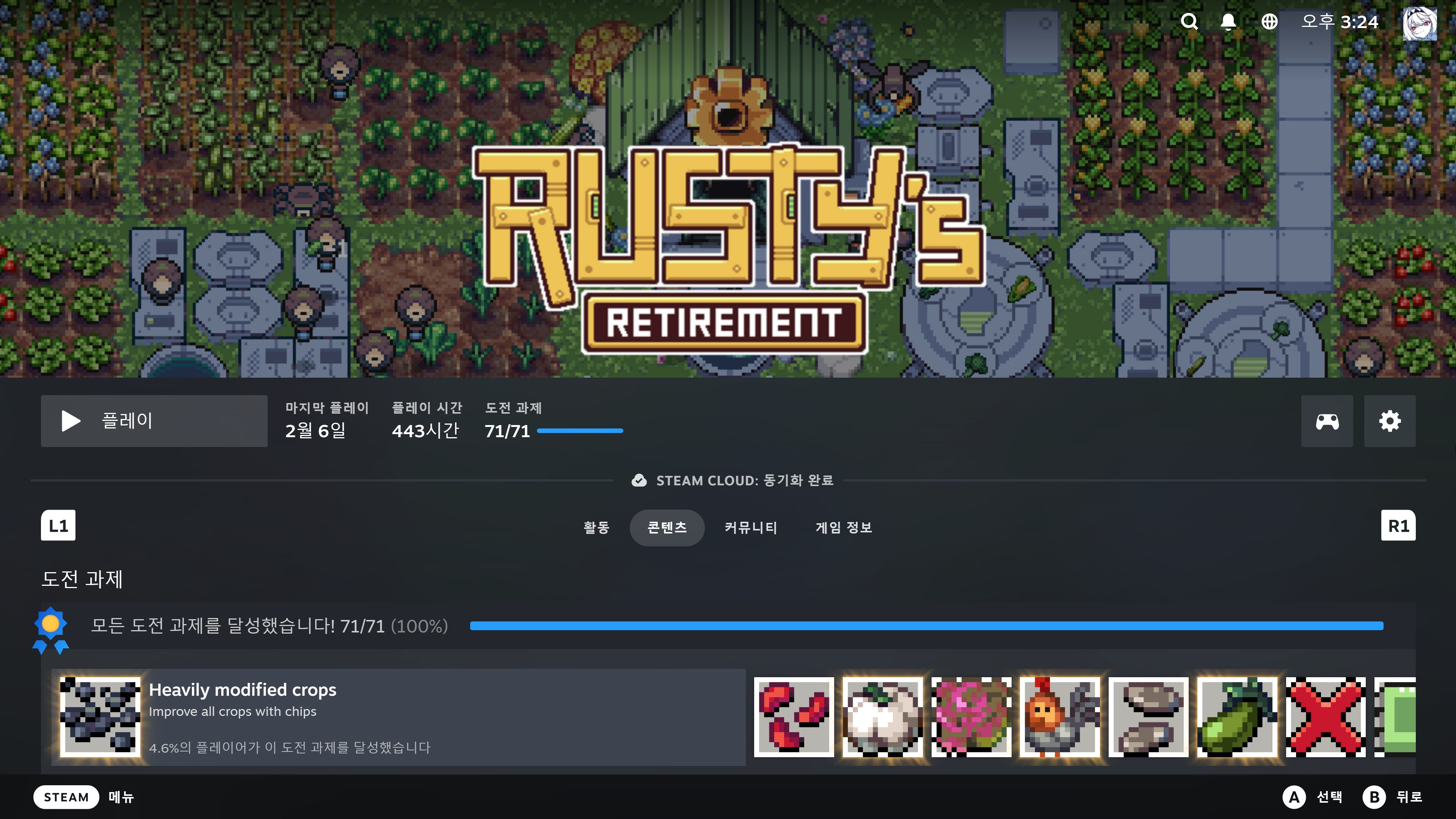
Task: Click the clock showing 오후 3:24
Action: tap(1340, 22)
